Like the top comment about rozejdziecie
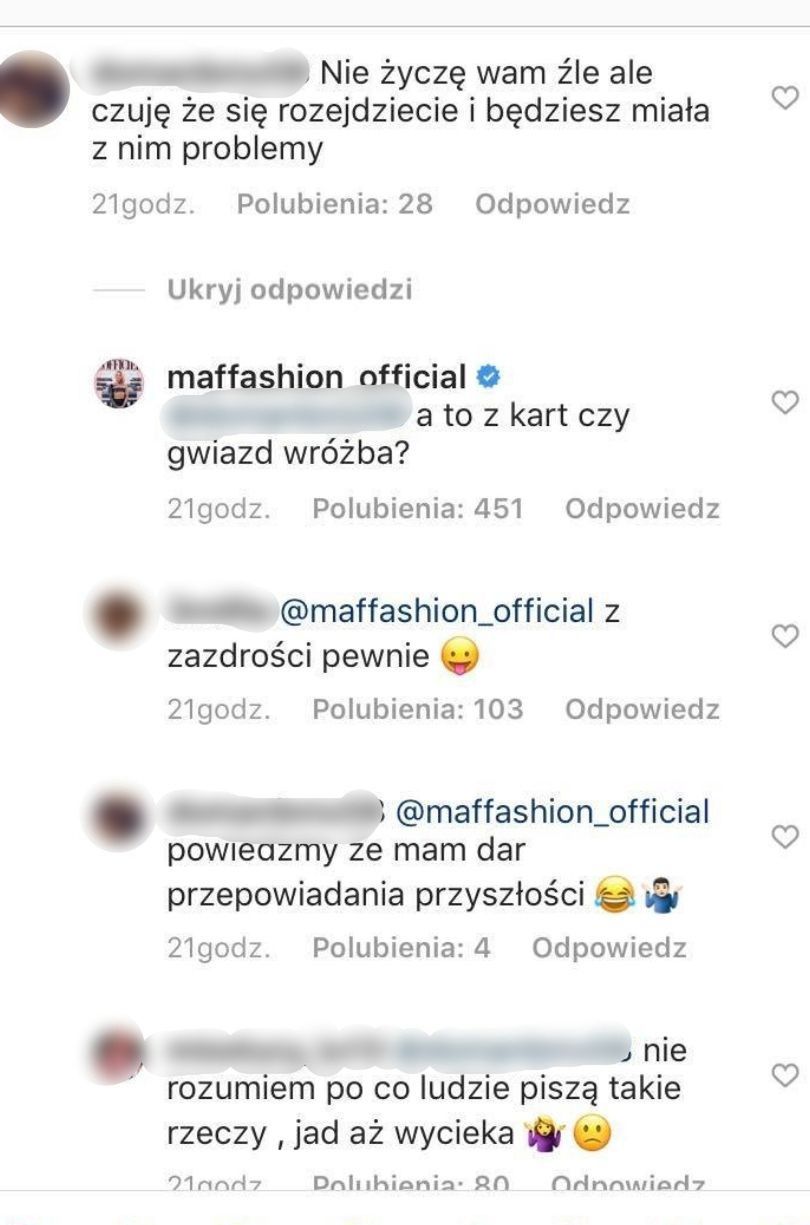 787,97
